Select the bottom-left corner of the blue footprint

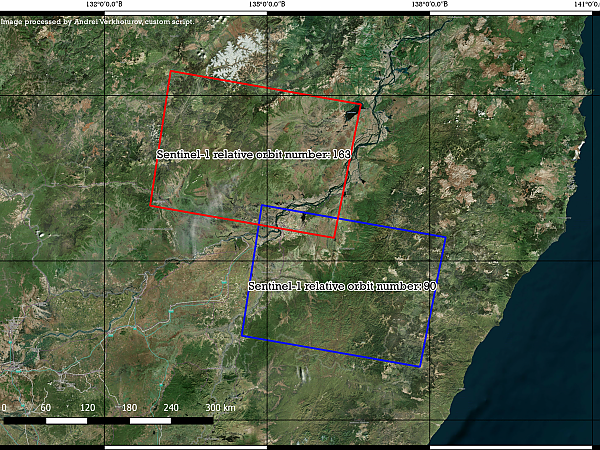[243, 336]
